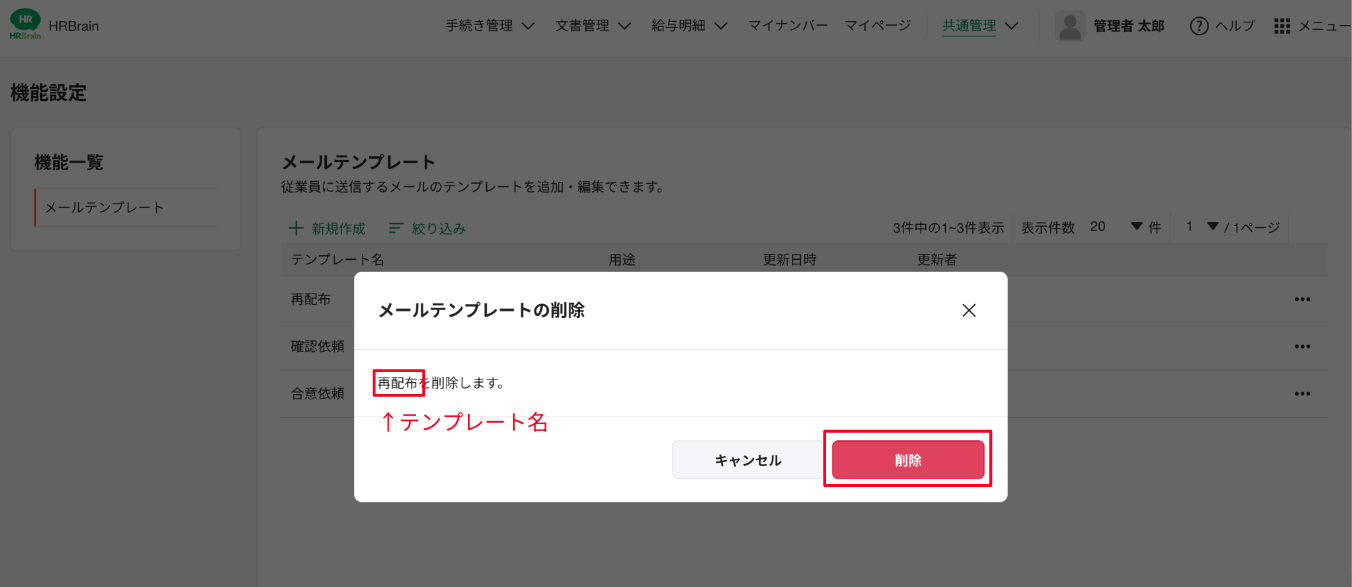Expand the 文書管理 menu

click(x=593, y=26)
